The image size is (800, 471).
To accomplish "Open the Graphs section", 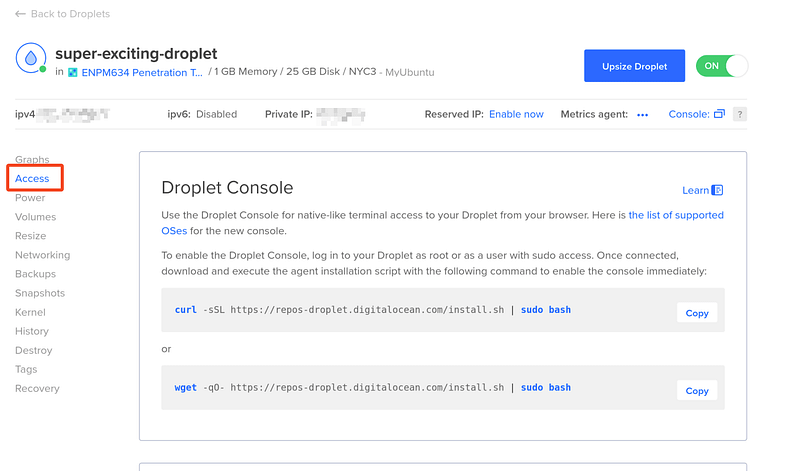I will tap(32, 159).
